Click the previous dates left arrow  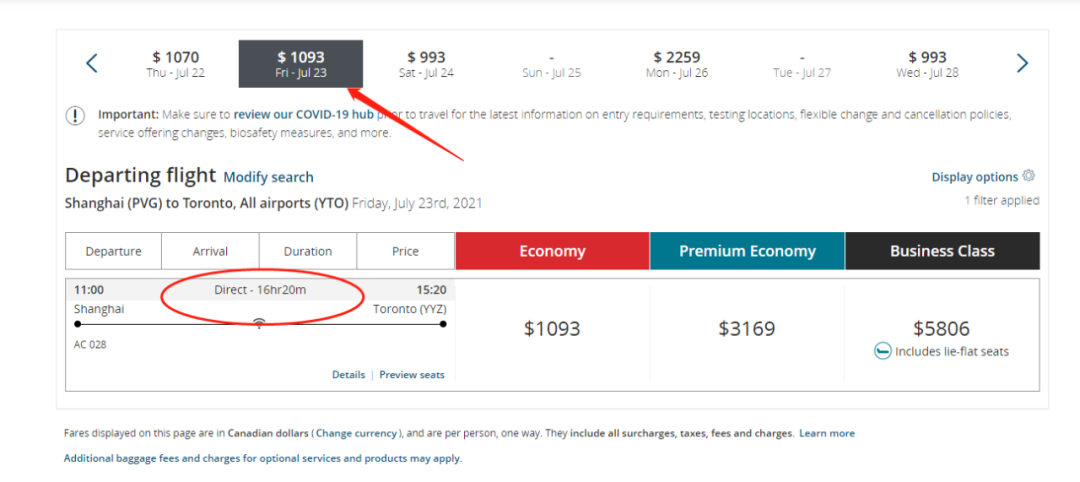(x=92, y=64)
